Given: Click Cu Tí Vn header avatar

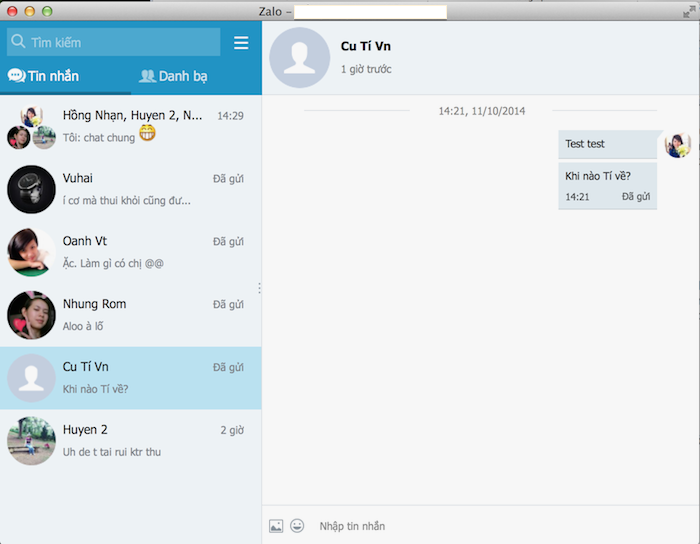Looking at the screenshot, I should coord(300,58).
